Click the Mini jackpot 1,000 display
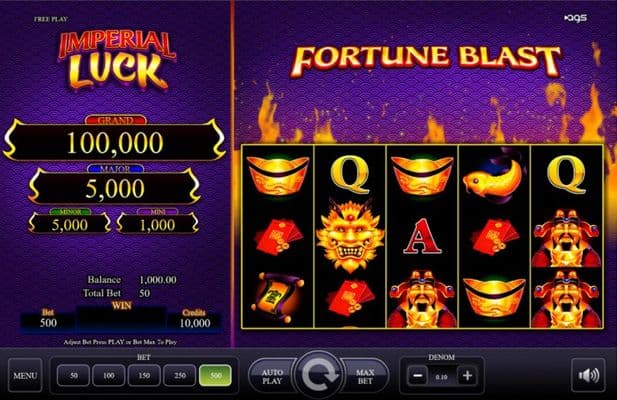Screen dimensions: 617x400 pyautogui.click(x=157, y=224)
